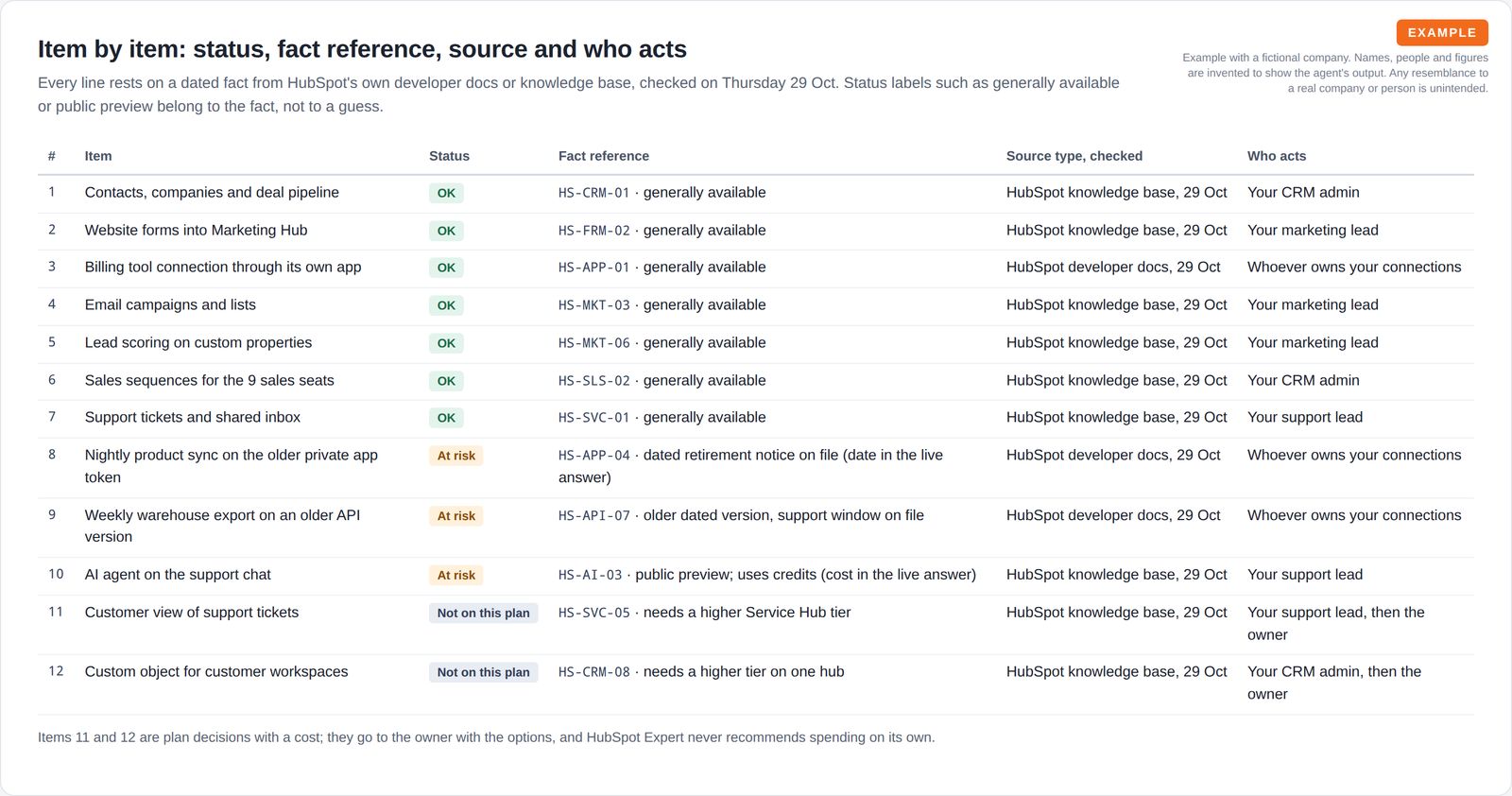Click OK badge for Lead scoring row
Image resolution: width=1512 pixels, height=796 pixels.
[446, 343]
